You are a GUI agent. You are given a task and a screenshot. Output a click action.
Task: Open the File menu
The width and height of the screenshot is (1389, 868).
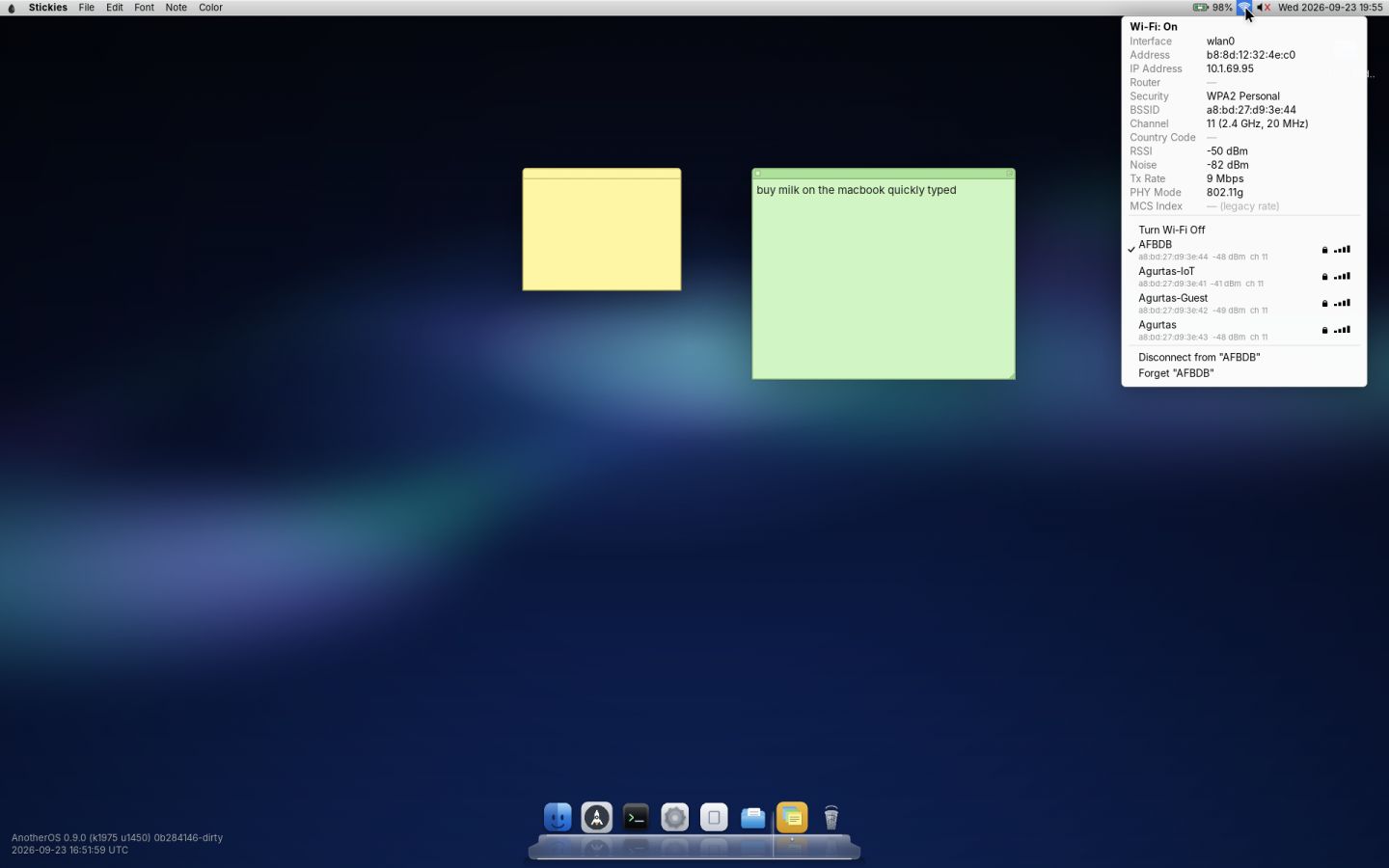[x=87, y=8]
